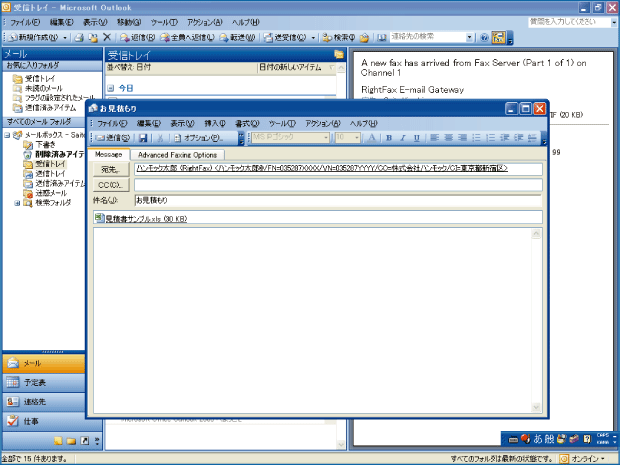Click Move to Folder icon in Outlook toolbar
The width and height of the screenshot is (620, 465).
pos(93,38)
